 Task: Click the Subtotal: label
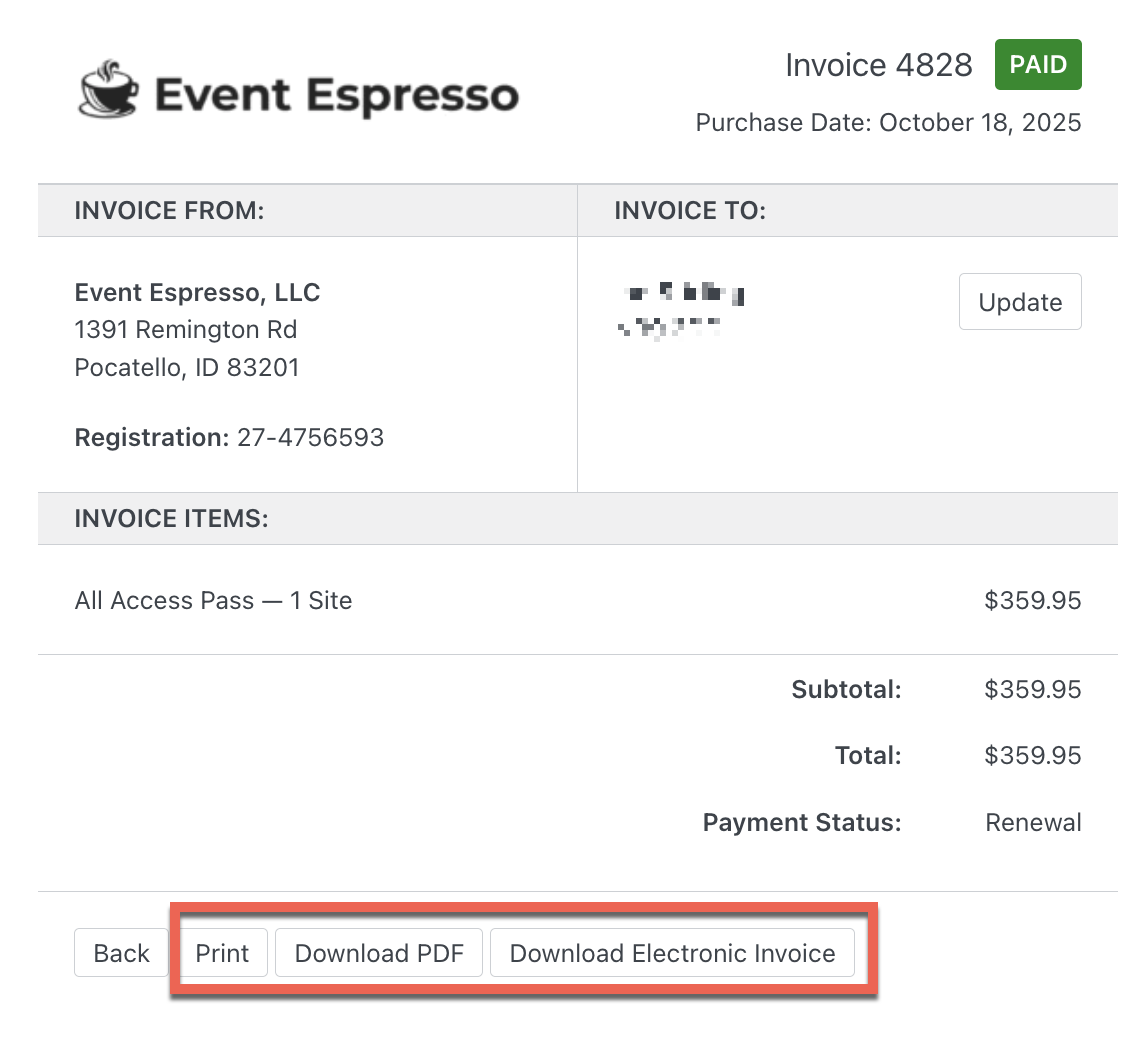click(846, 690)
